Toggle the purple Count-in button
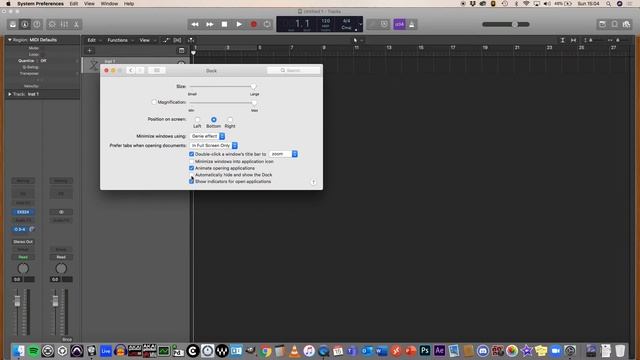The height and width of the screenshot is (360, 640). click(399, 24)
